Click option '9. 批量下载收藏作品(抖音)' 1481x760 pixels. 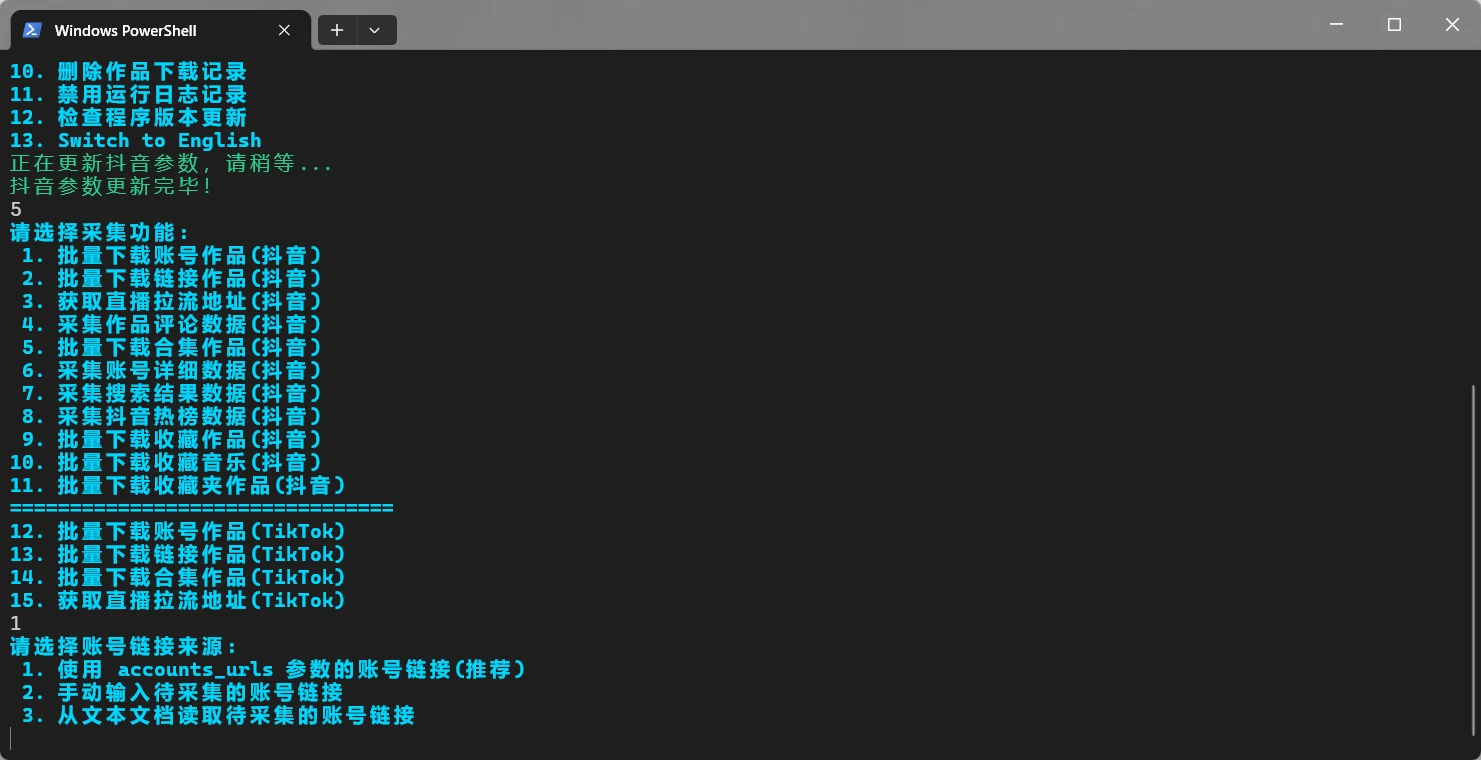(171, 440)
